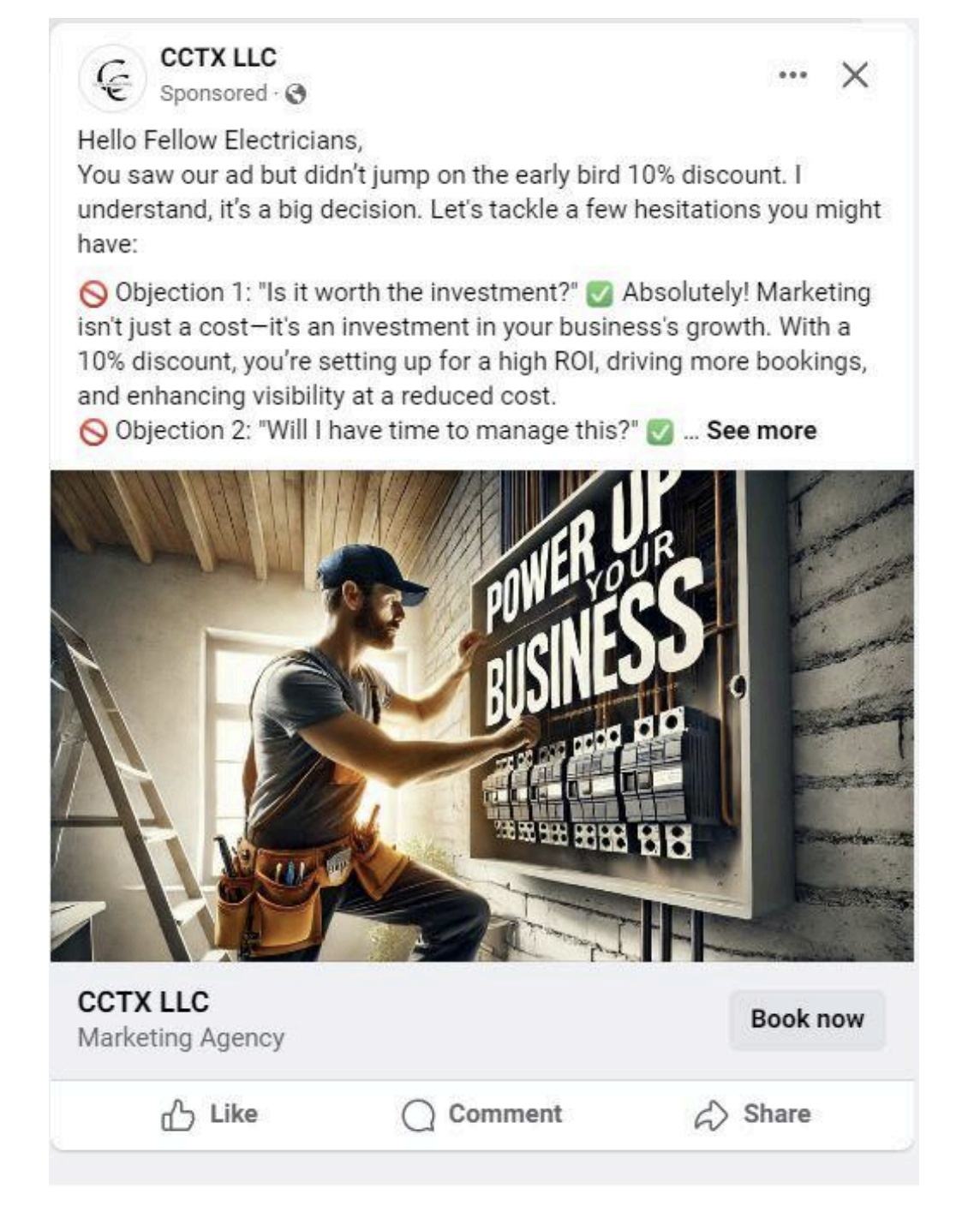Click the globe public audience icon
The image size is (980, 1206).
[296, 94]
